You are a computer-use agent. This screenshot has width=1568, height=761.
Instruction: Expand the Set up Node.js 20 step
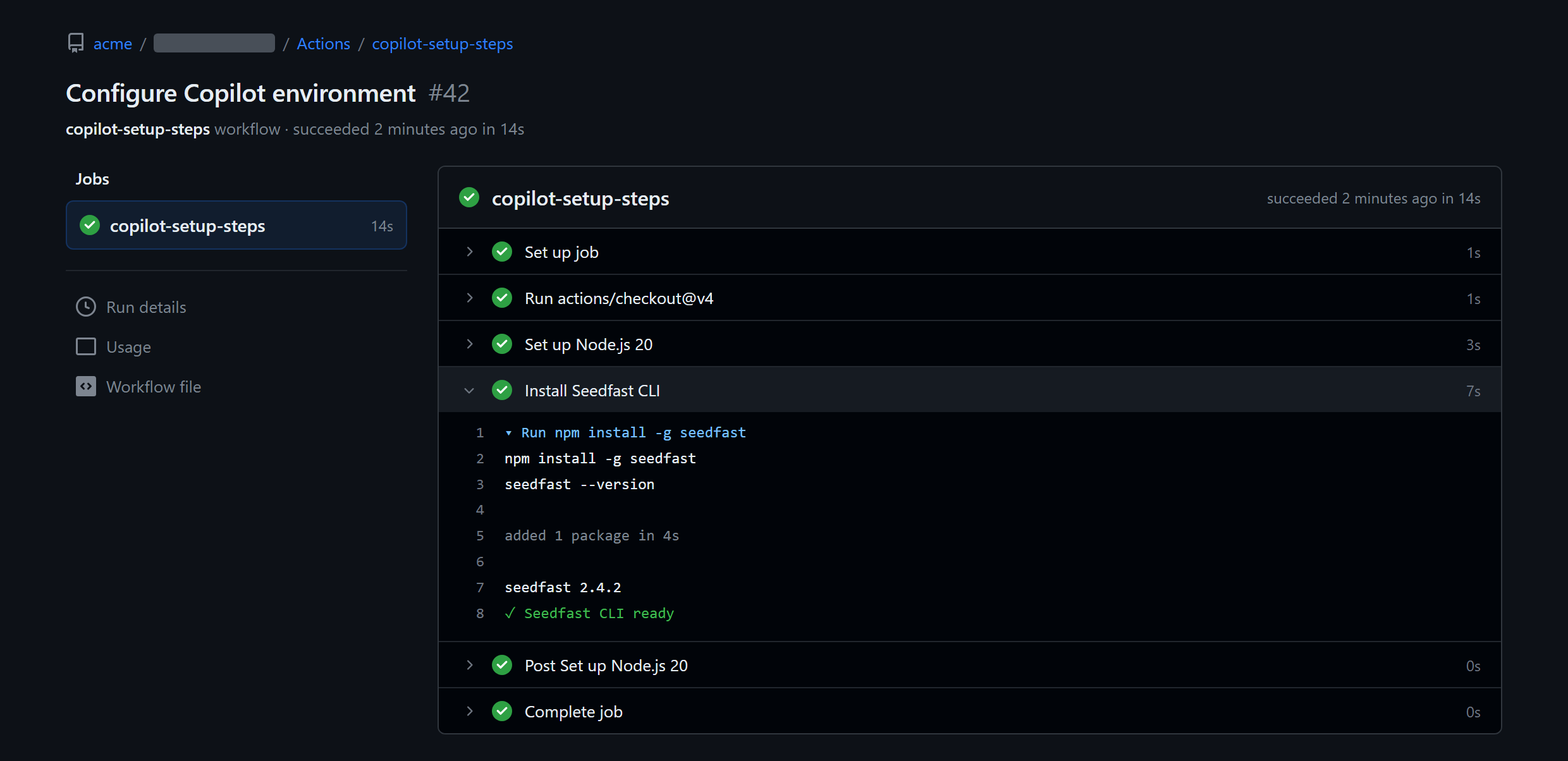coord(469,344)
